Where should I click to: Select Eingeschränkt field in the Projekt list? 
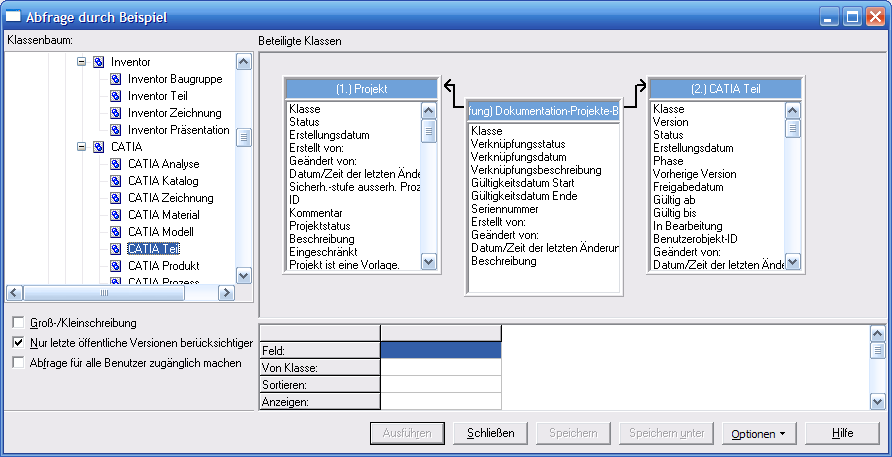pyautogui.click(x=323, y=252)
